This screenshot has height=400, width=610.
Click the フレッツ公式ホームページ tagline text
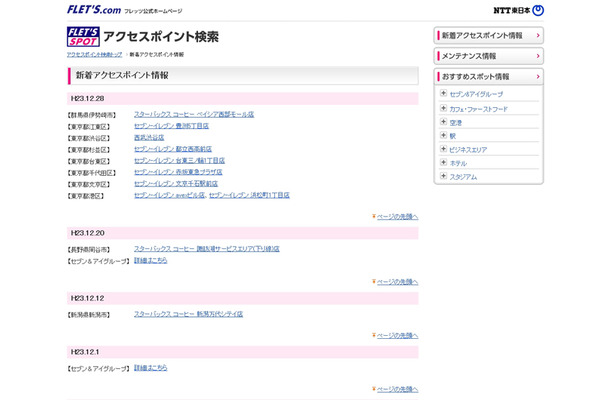pyautogui.click(x=153, y=11)
